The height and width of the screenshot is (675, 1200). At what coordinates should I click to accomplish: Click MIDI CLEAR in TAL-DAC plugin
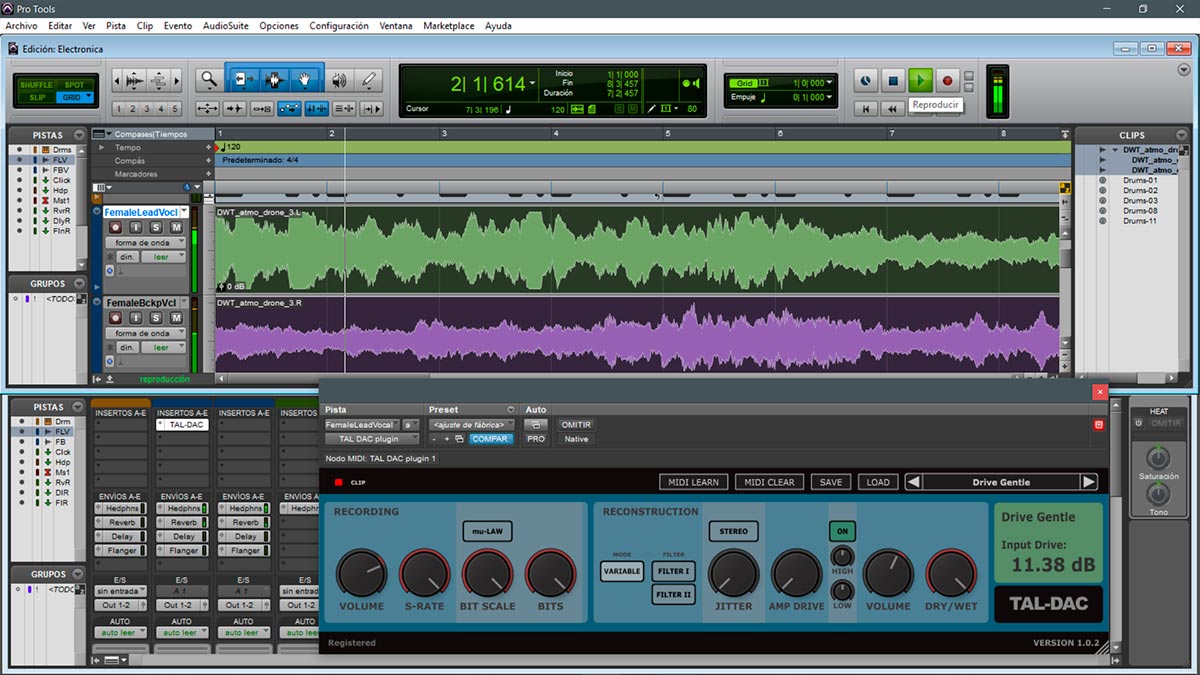pyautogui.click(x=769, y=482)
